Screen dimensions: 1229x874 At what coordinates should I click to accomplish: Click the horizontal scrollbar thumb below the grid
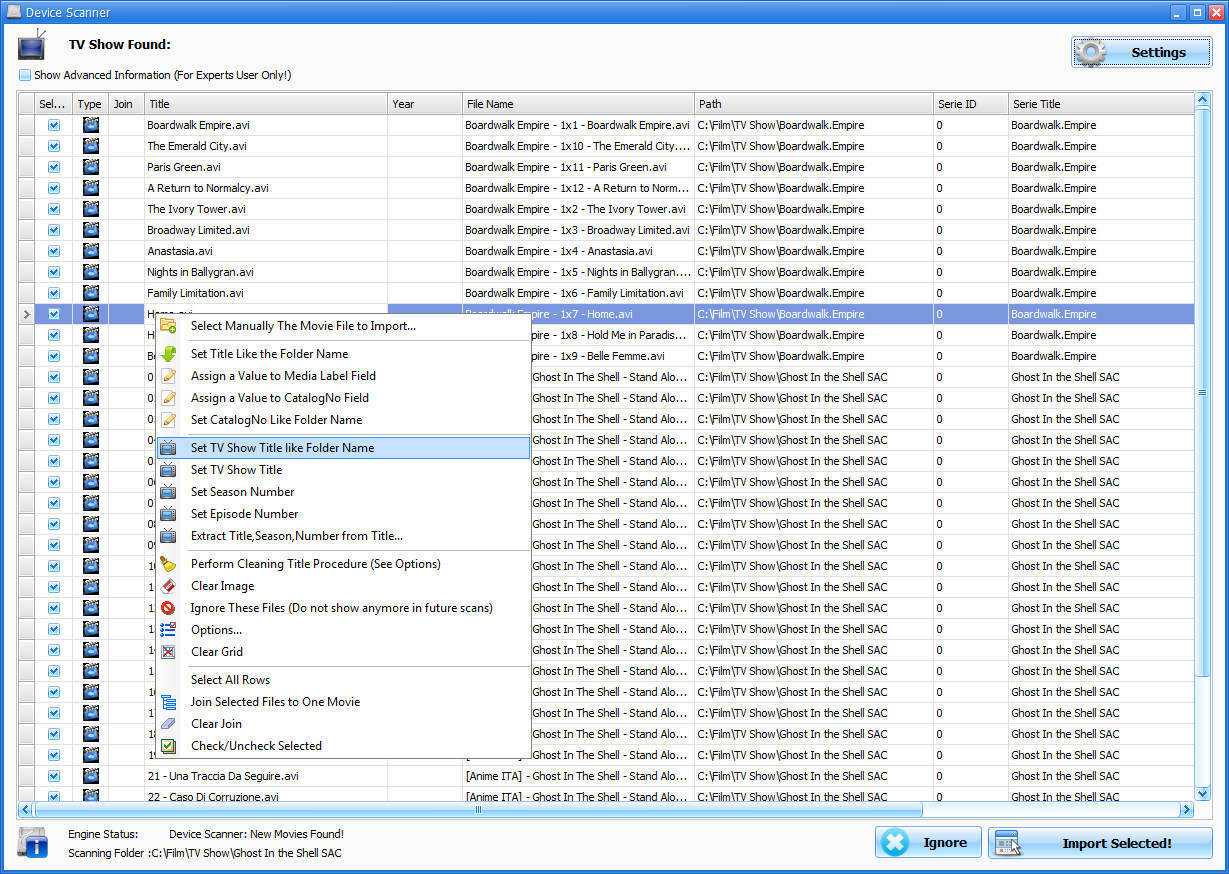[478, 810]
